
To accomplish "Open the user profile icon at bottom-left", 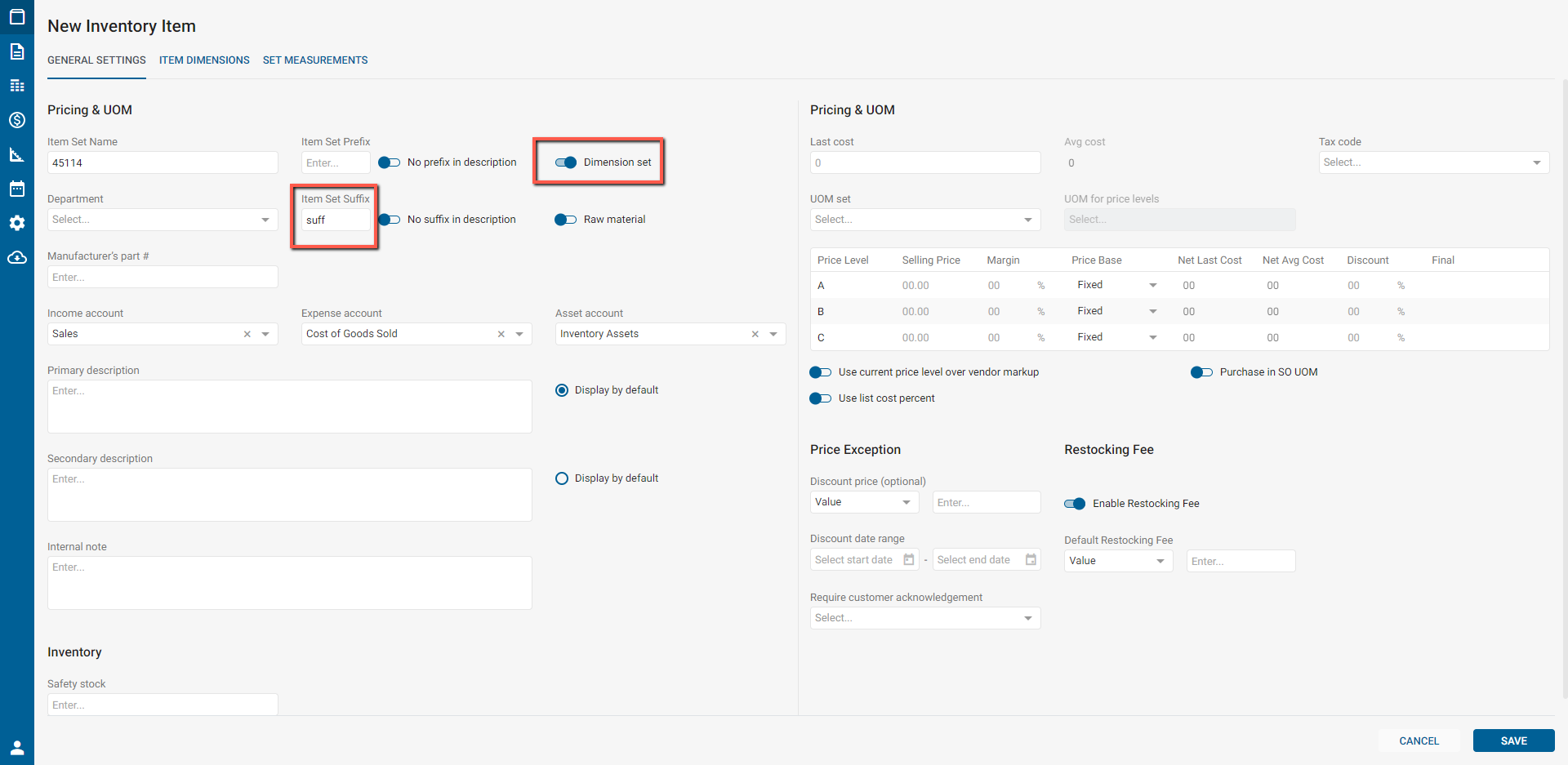I will click(x=16, y=747).
